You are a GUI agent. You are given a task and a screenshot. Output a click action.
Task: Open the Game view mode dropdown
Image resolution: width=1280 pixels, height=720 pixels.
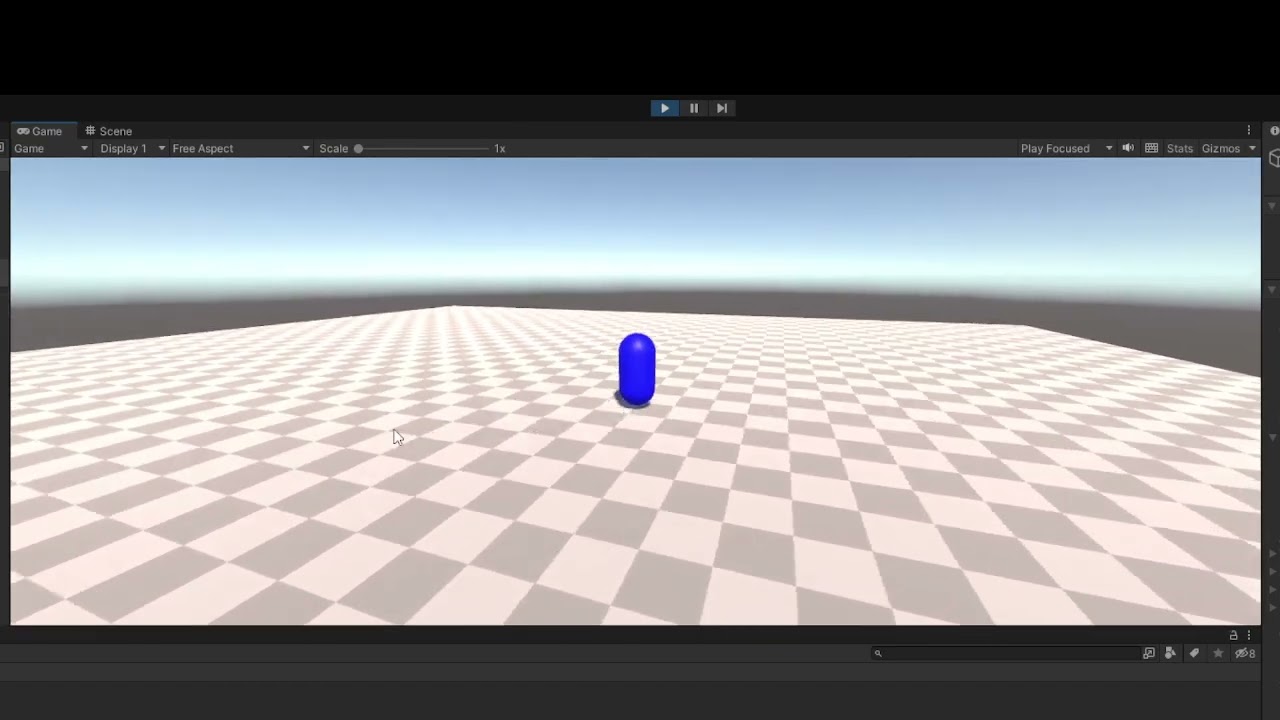click(x=51, y=148)
